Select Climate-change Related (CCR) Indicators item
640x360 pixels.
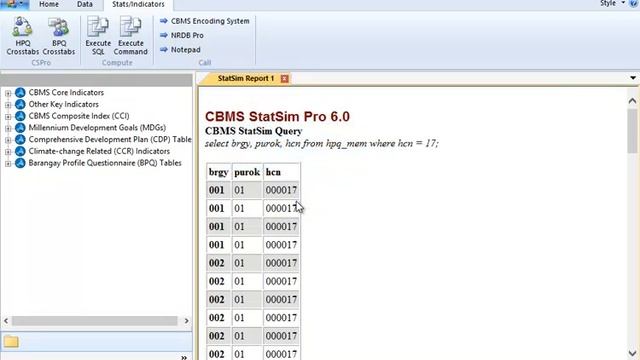click(x=99, y=151)
